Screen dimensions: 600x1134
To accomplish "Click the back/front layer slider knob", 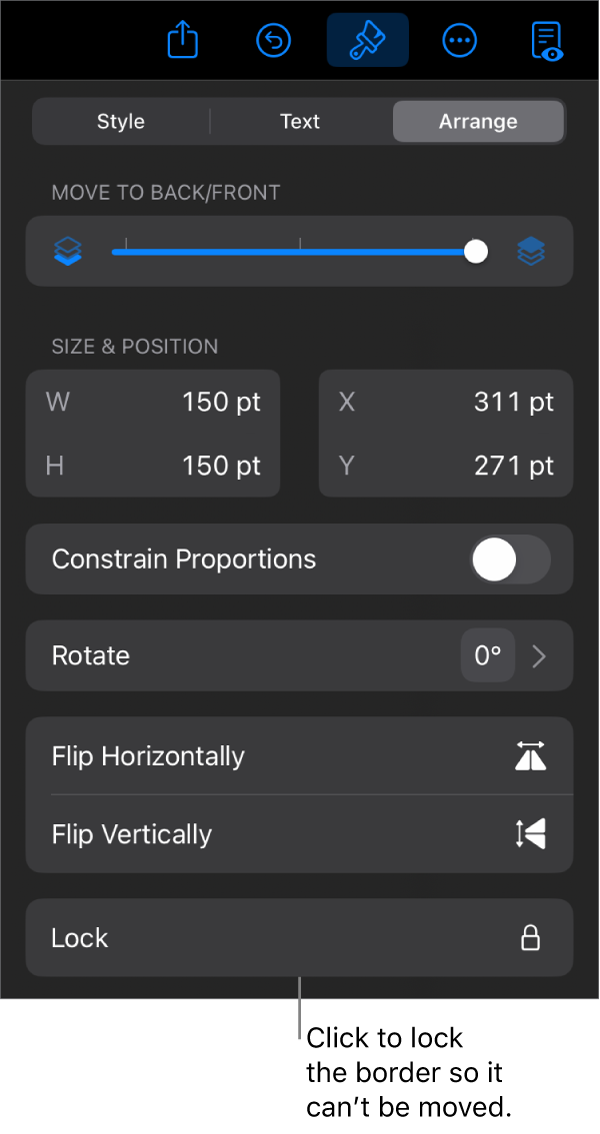I will 477,252.
